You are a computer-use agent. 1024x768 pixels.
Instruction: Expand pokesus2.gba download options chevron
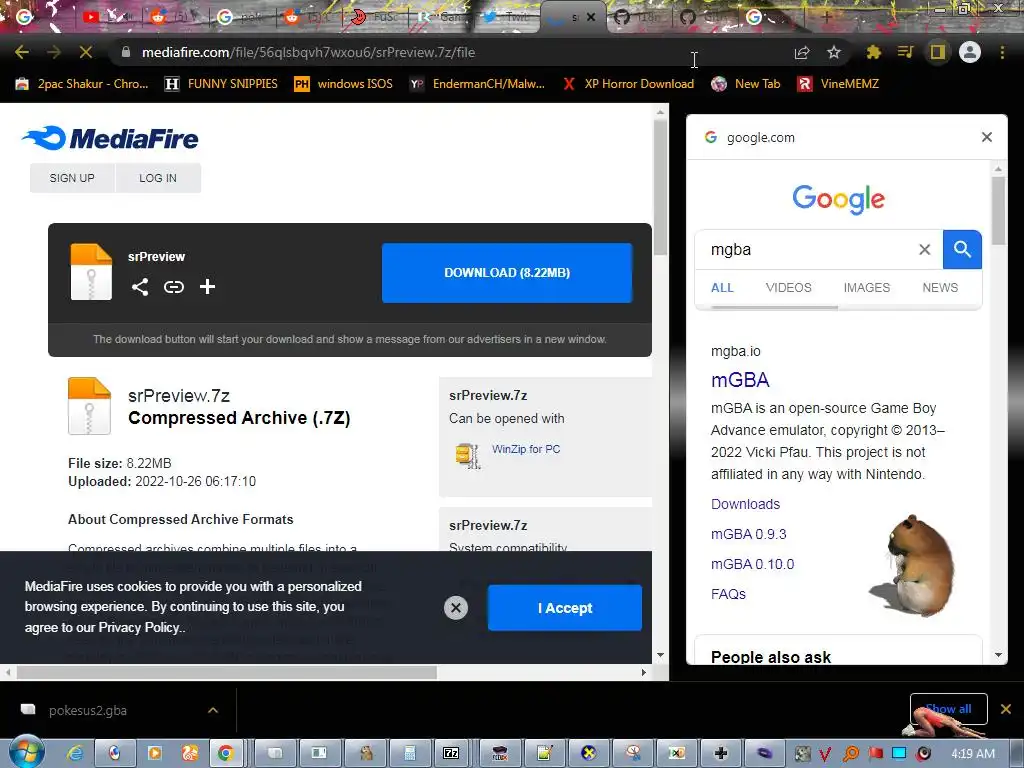[213, 710]
